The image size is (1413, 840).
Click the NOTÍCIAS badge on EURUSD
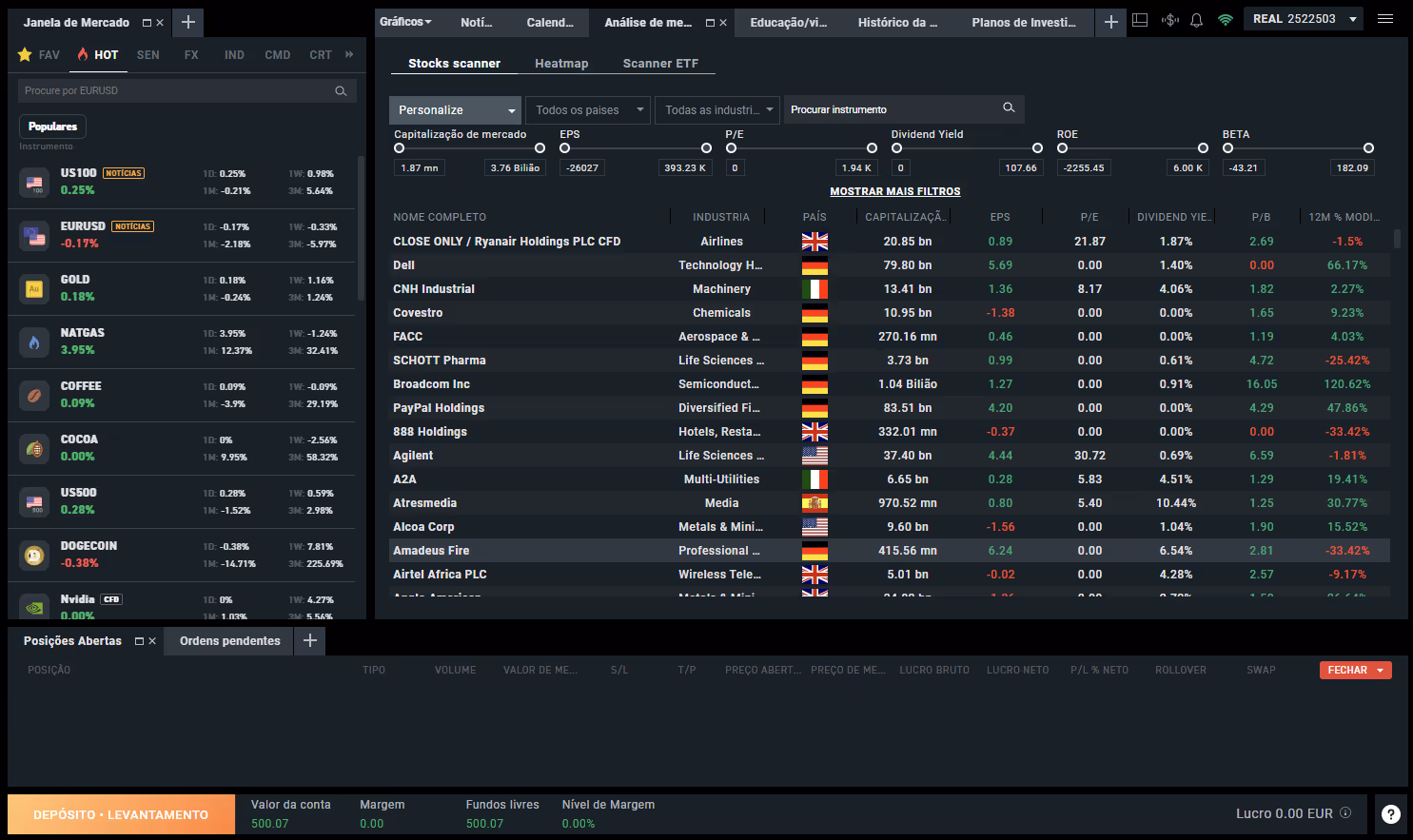coord(132,226)
